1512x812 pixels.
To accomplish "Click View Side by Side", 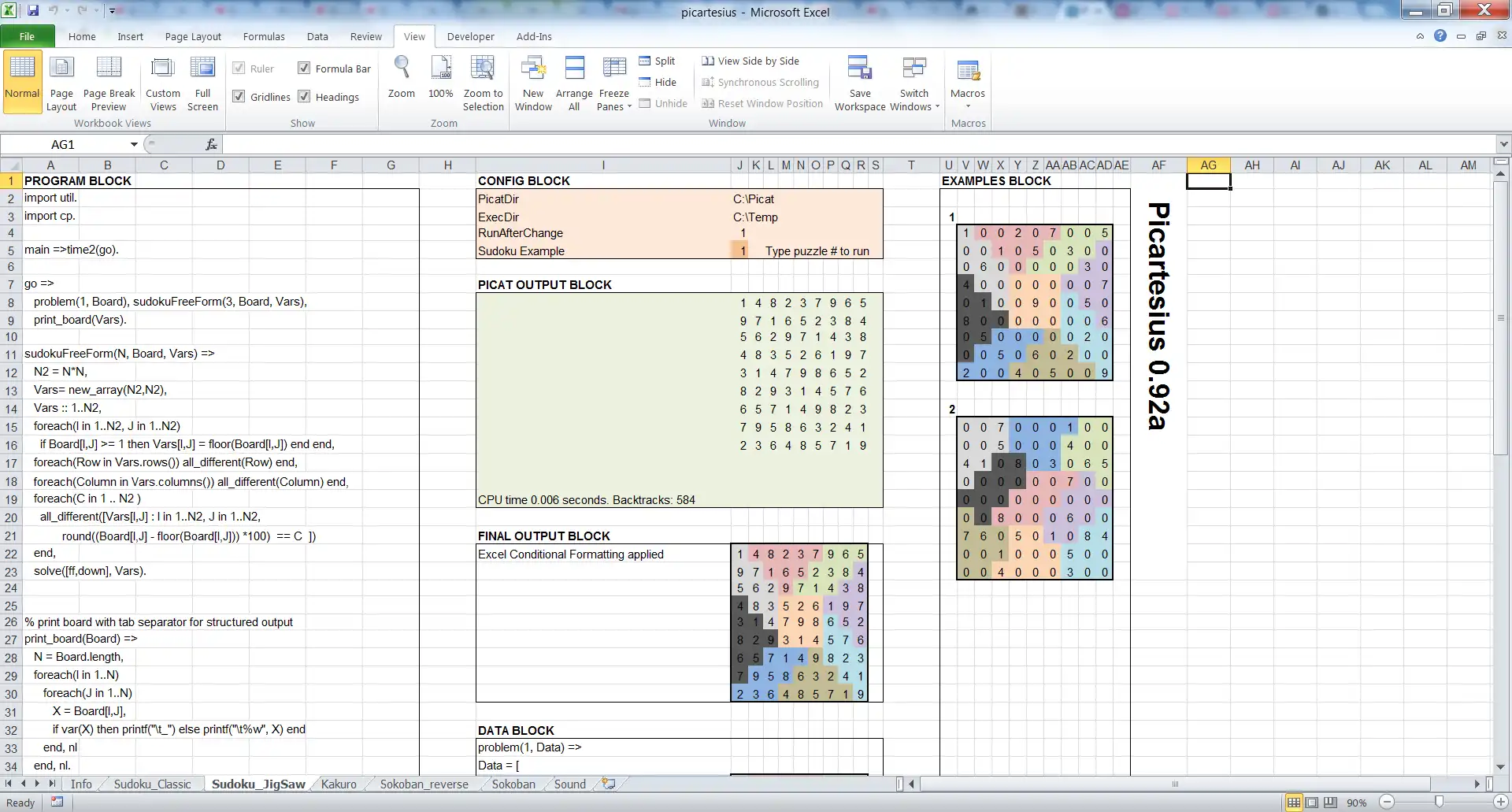I will pos(750,61).
